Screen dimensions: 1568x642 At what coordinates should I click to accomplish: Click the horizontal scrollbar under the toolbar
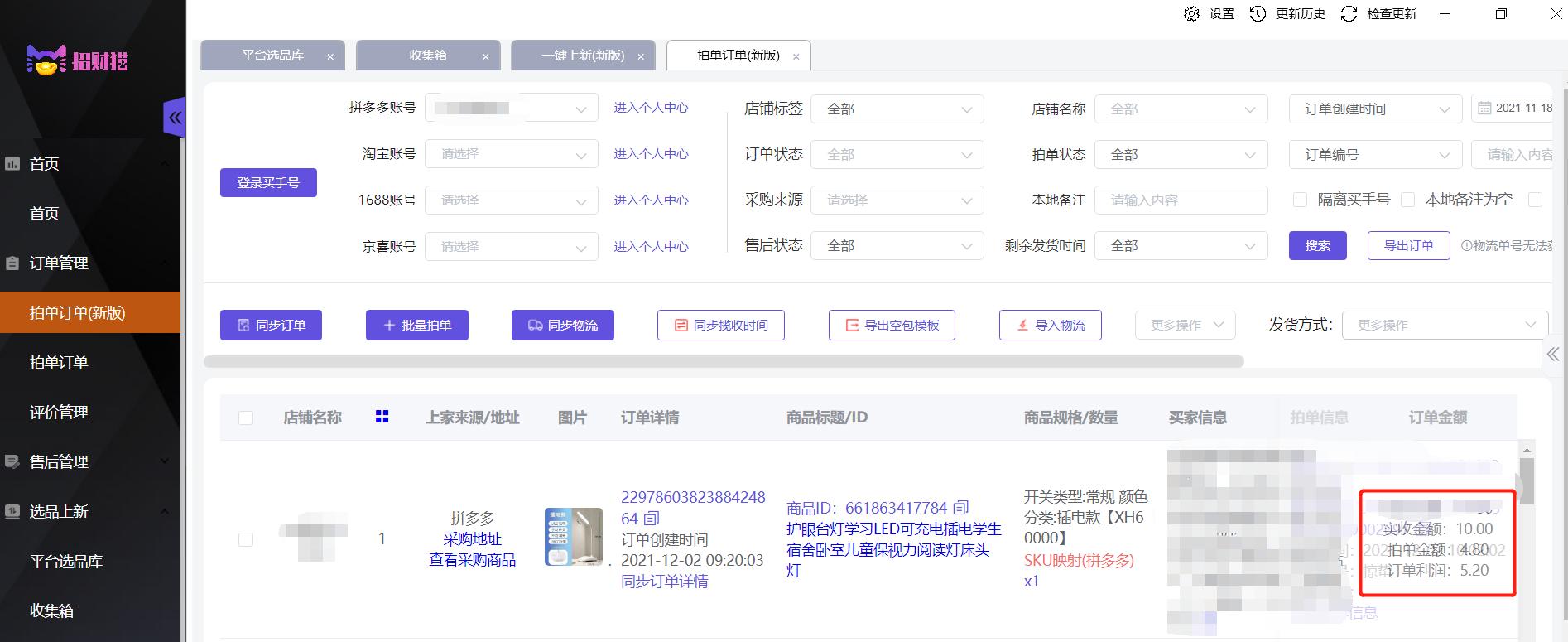(x=724, y=361)
